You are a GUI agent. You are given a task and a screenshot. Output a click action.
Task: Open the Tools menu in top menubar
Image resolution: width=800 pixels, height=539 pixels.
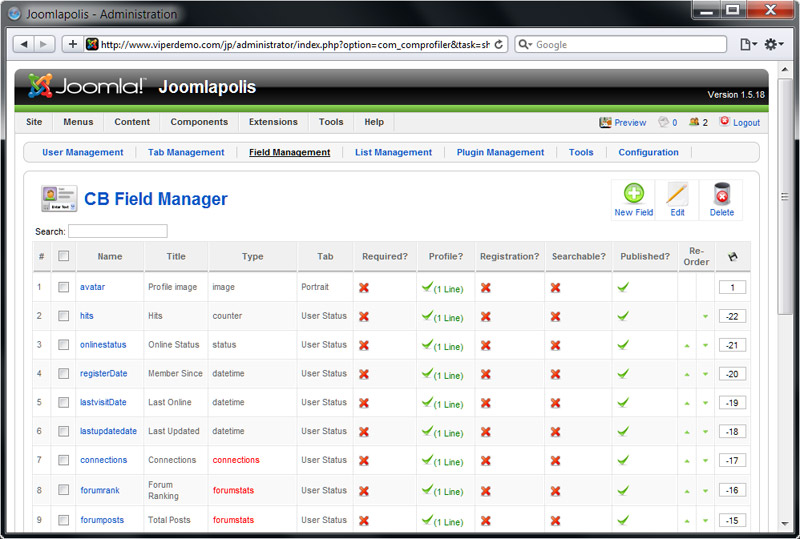pyautogui.click(x=331, y=122)
